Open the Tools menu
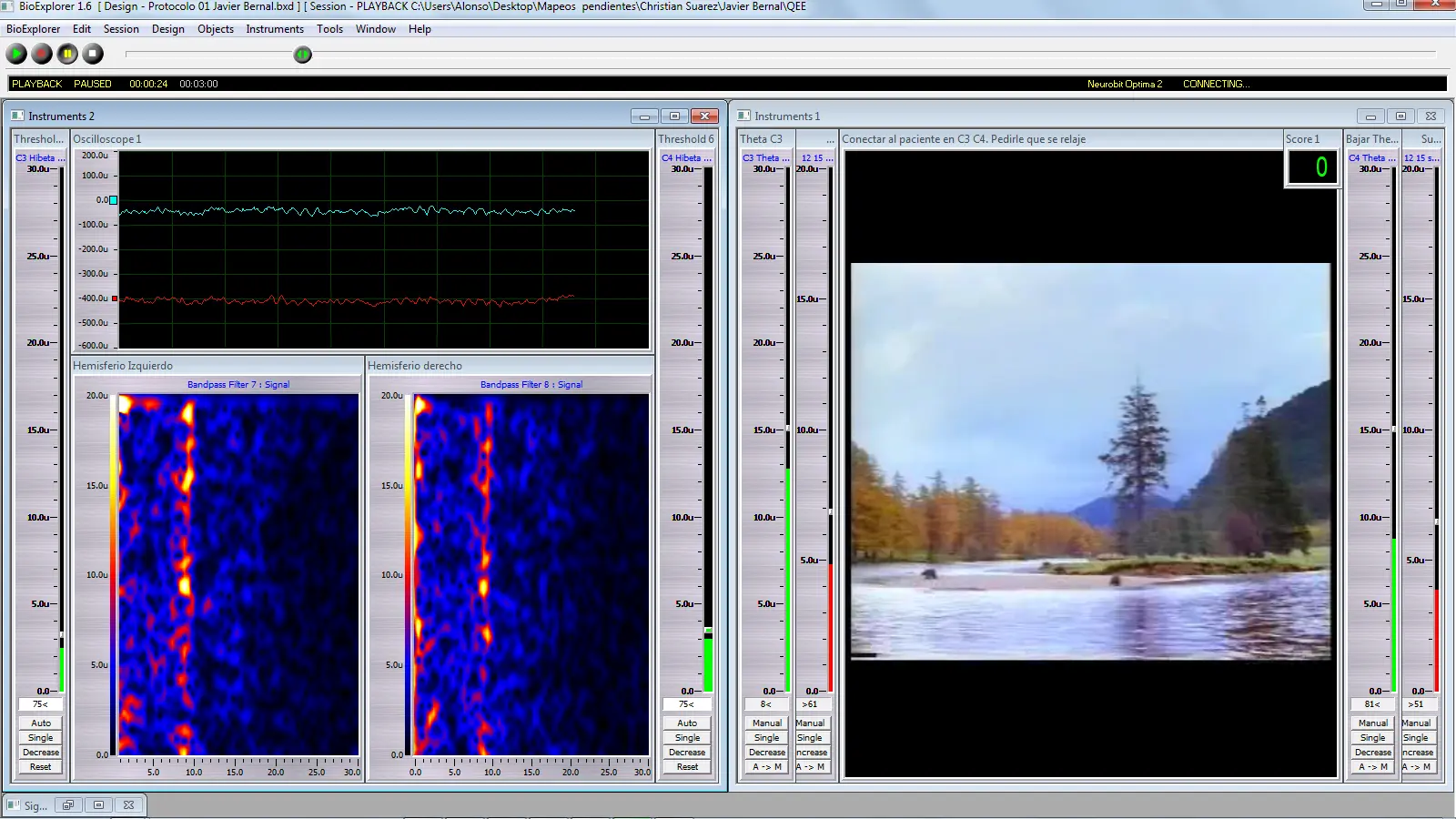Screen dimensions: 1456x819 330,29
